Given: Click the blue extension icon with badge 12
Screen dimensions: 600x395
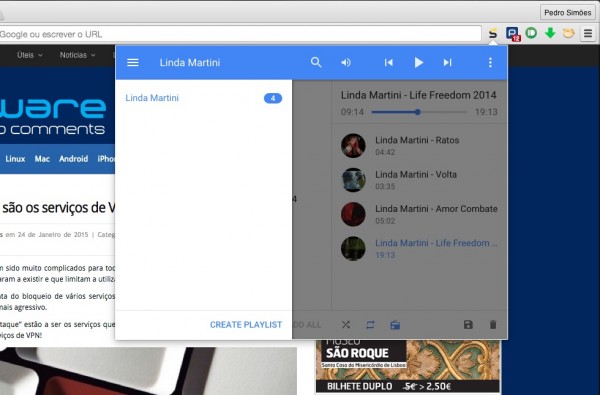Looking at the screenshot, I should (x=512, y=34).
